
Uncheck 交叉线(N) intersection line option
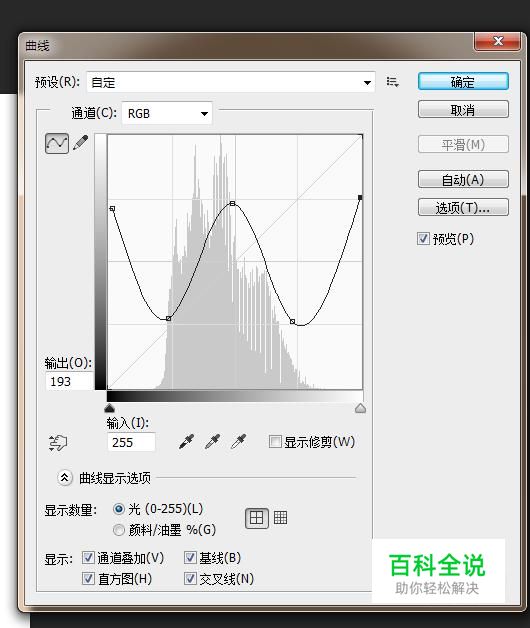pyautogui.click(x=190, y=578)
